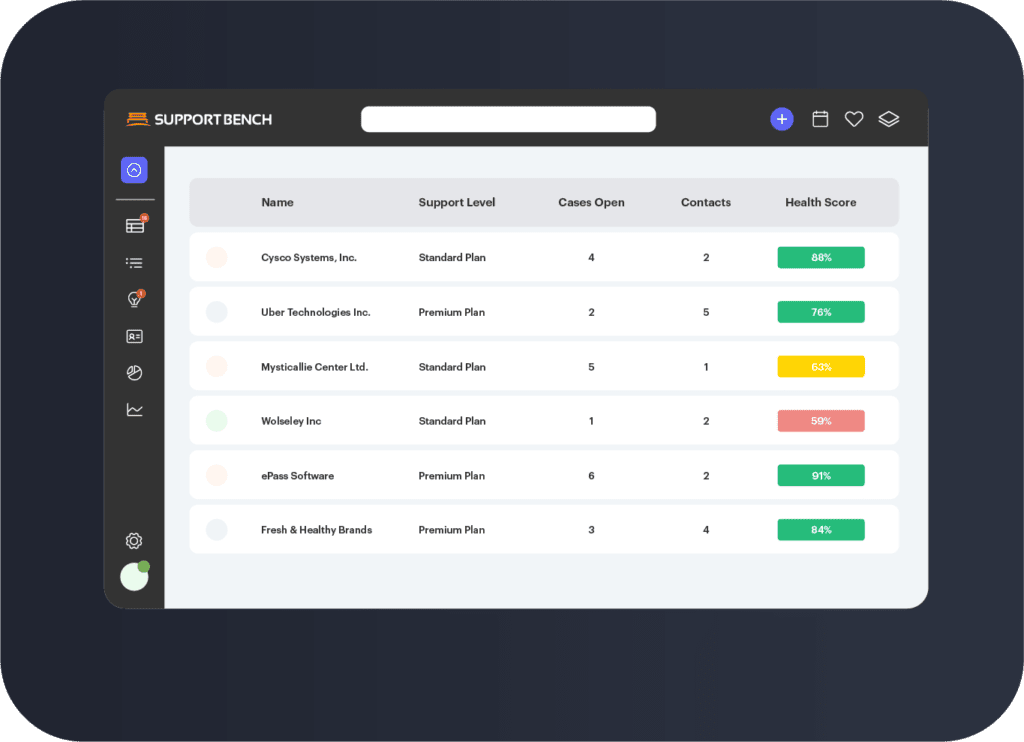
Task: Open the pie chart reports icon
Action: tap(134, 373)
